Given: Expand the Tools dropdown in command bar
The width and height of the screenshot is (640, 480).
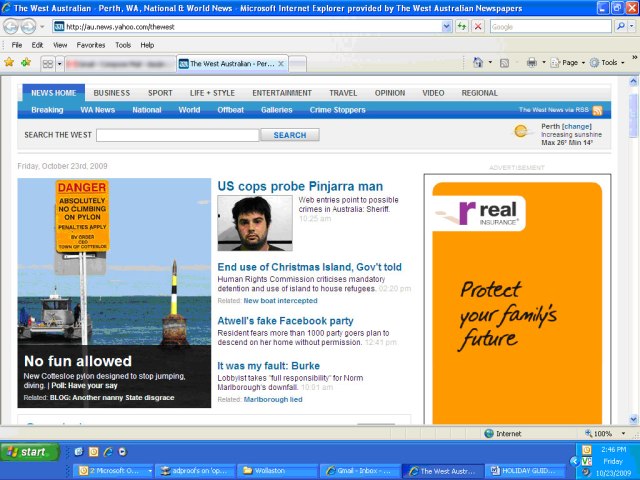Looking at the screenshot, I should tap(606, 62).
